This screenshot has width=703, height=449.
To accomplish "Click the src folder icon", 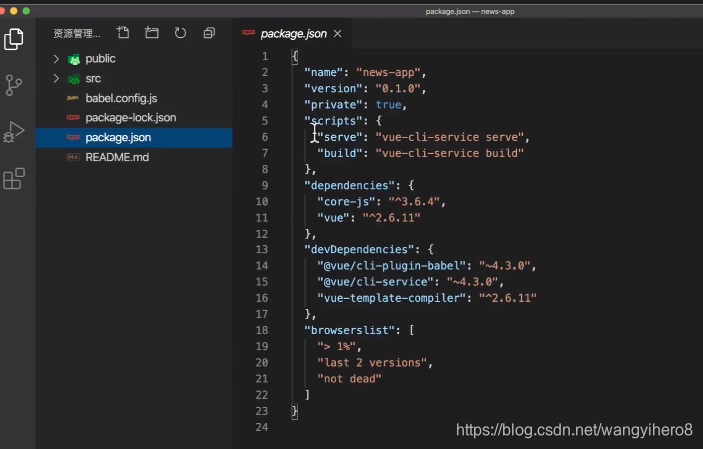I will point(74,79).
